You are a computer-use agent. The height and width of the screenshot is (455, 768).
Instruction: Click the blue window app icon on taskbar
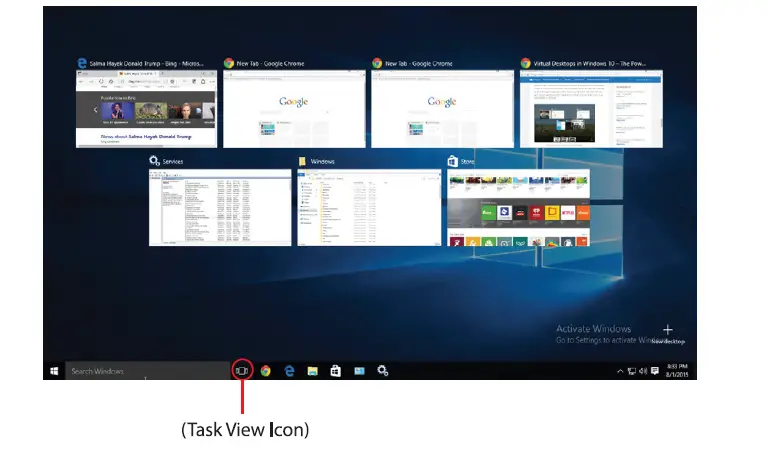[x=359, y=371]
